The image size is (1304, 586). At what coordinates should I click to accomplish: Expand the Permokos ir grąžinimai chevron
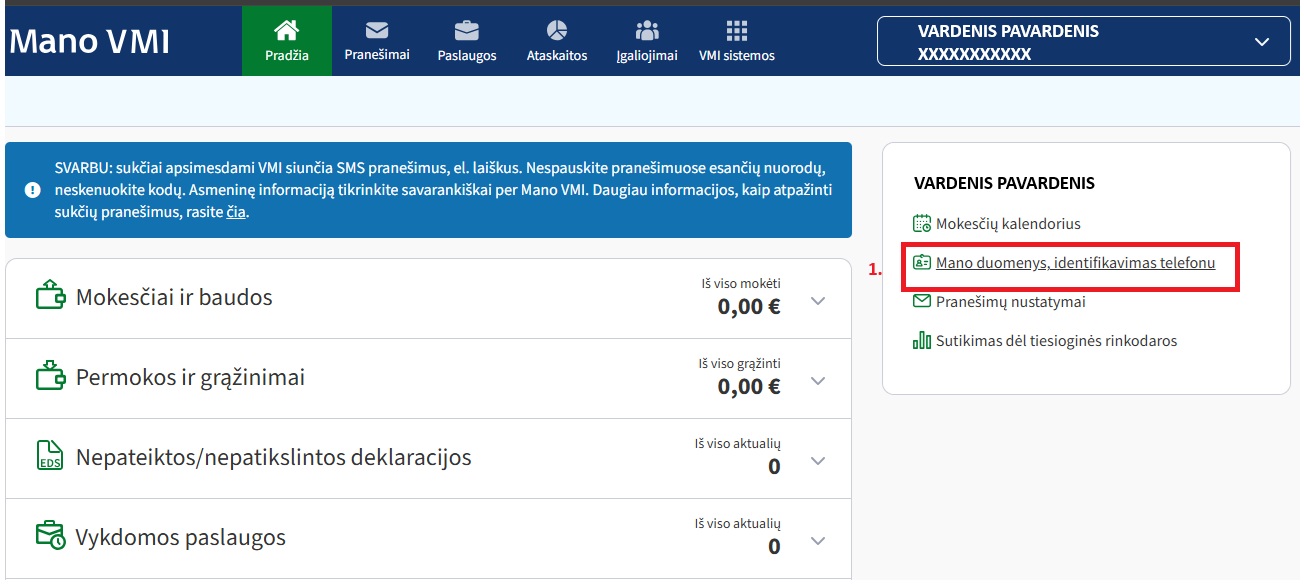point(818,381)
